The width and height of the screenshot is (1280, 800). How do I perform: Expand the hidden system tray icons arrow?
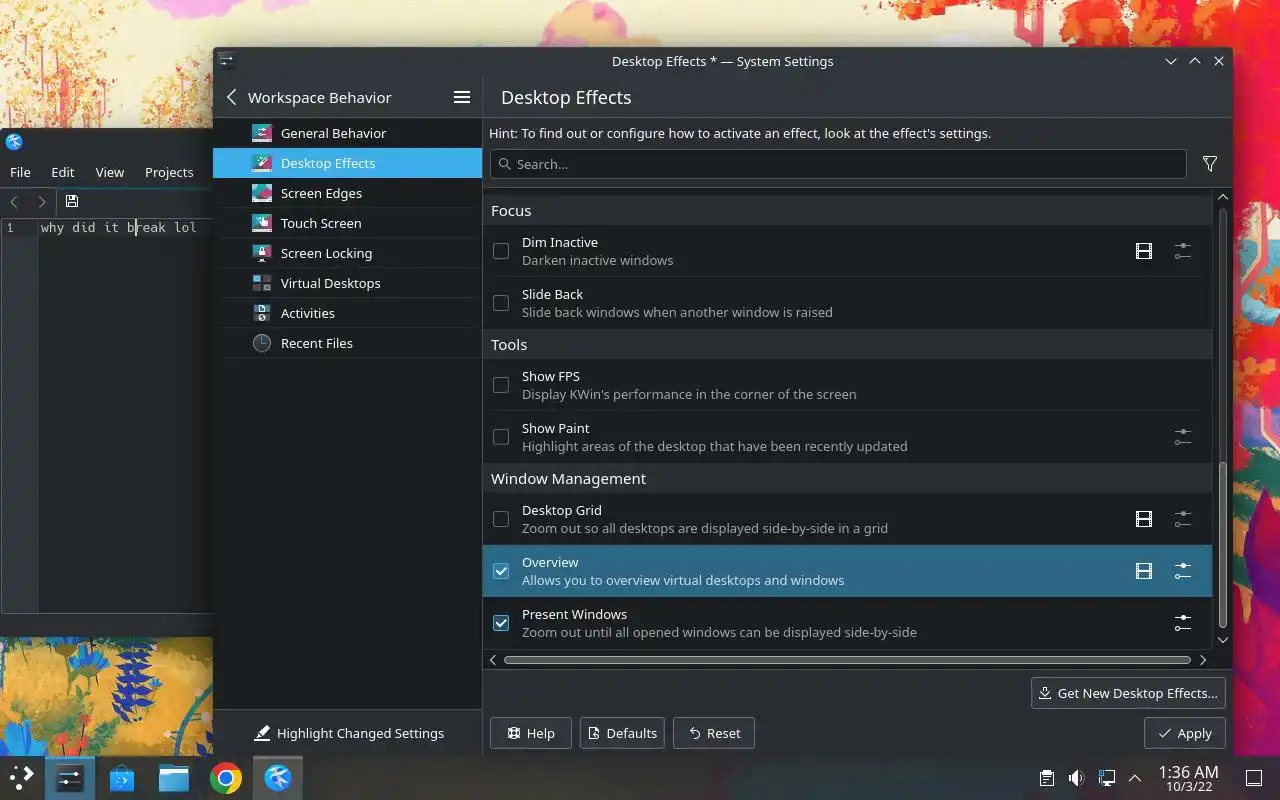point(1135,778)
